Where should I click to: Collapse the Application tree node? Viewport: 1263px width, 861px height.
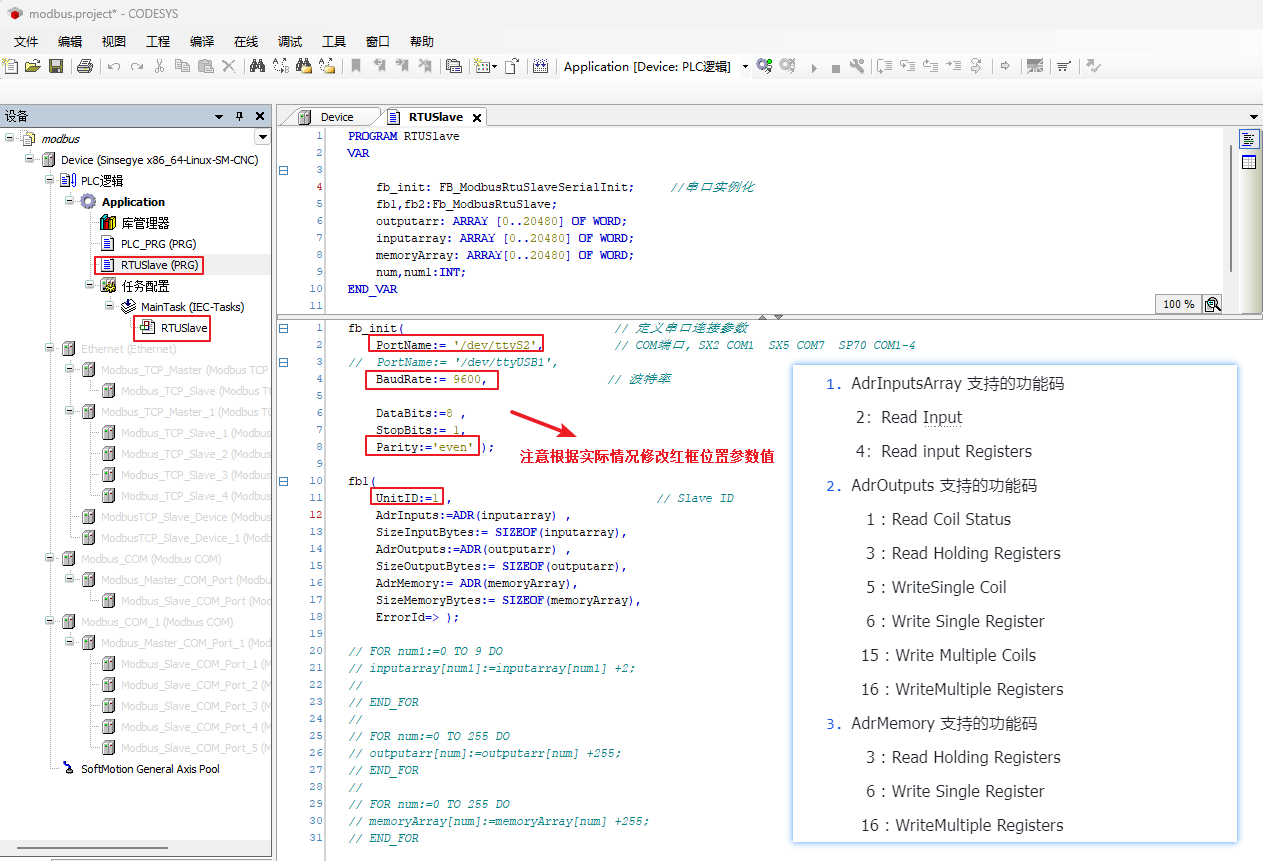[70, 202]
